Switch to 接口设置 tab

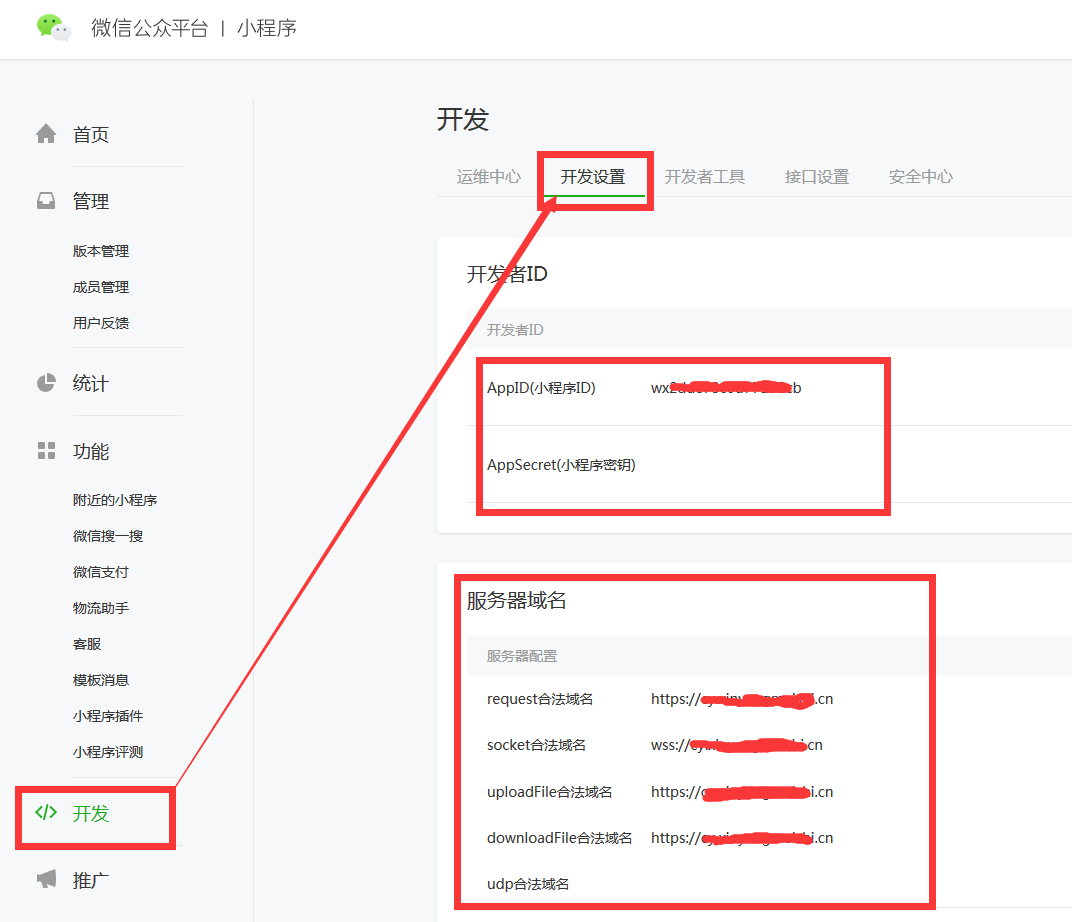(x=817, y=177)
